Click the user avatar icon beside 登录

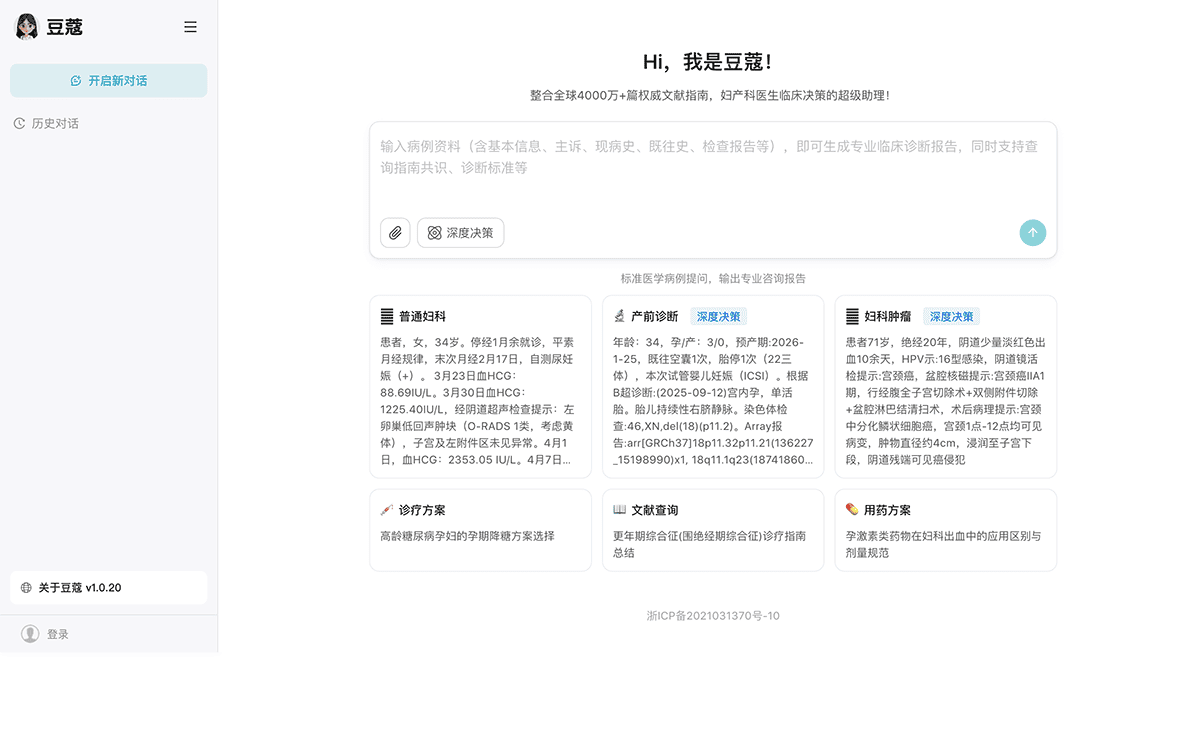(30, 634)
